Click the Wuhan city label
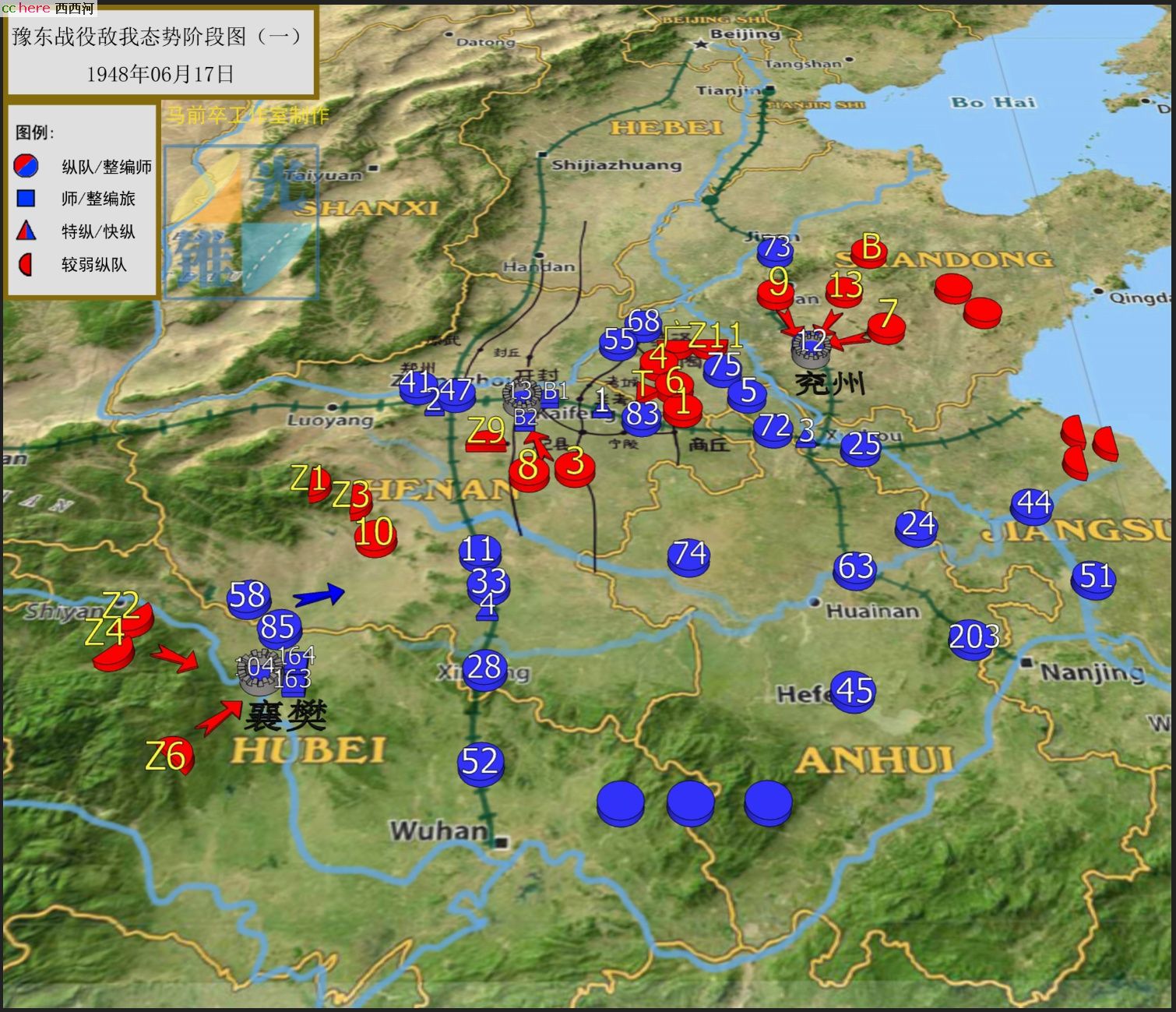This screenshot has width=1176, height=1012. pos(439,831)
